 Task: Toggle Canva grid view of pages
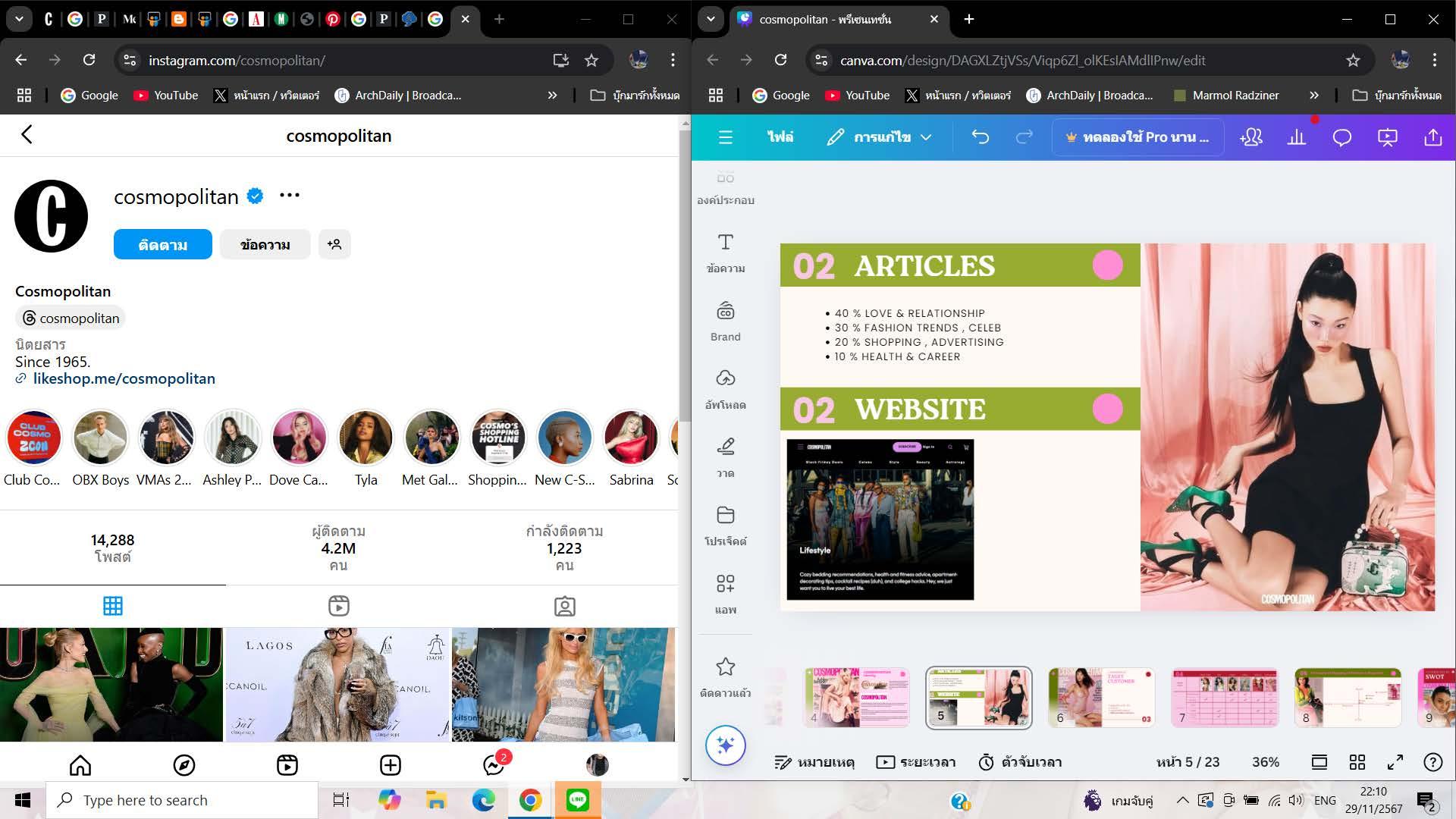click(x=1357, y=762)
